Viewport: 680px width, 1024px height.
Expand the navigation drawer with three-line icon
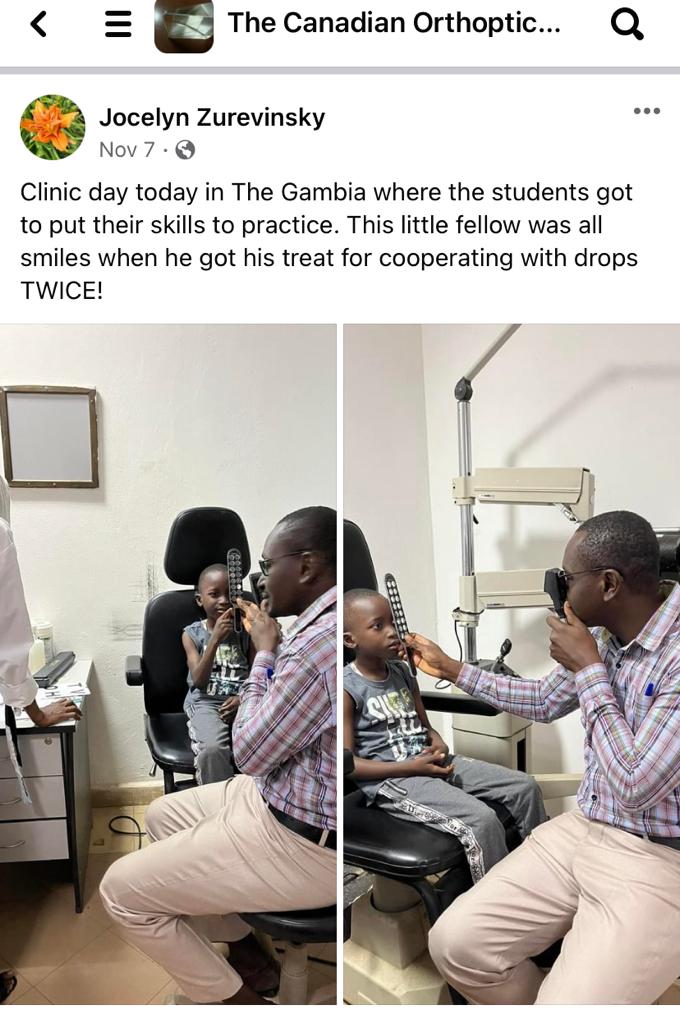click(118, 24)
